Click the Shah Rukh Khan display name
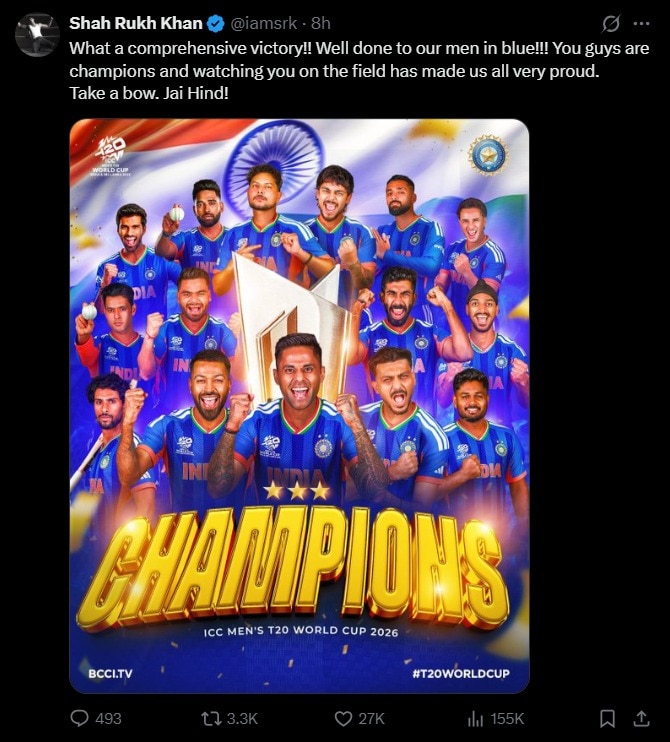The height and width of the screenshot is (742, 670). click(136, 23)
